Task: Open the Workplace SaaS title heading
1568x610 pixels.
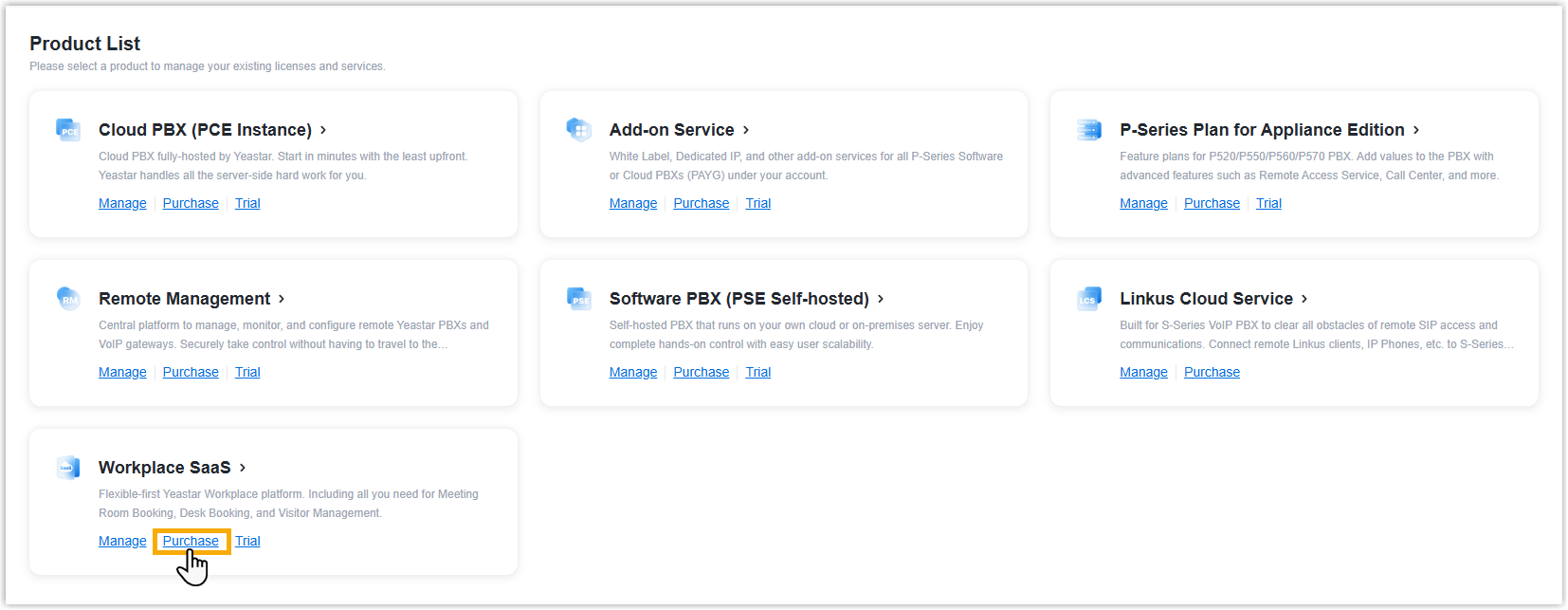Action: click(164, 468)
